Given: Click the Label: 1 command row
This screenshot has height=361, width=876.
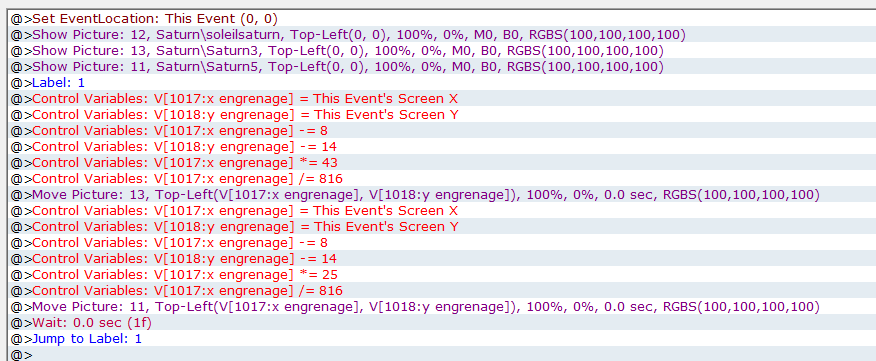Looking at the screenshot, I should pos(441,83).
